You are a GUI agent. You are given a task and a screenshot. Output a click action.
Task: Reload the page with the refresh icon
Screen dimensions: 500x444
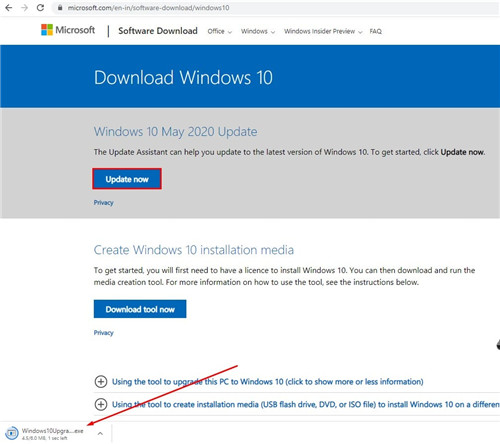40,8
